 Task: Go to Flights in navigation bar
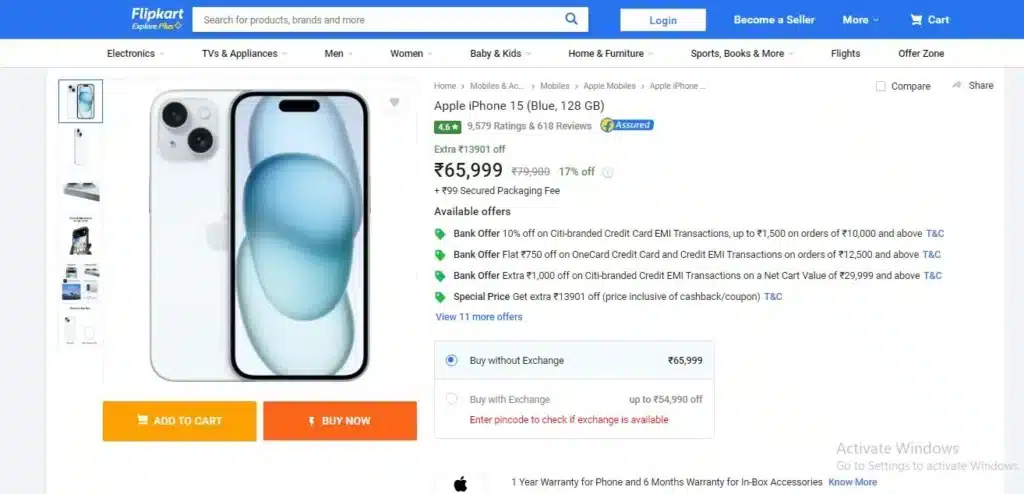[845, 54]
